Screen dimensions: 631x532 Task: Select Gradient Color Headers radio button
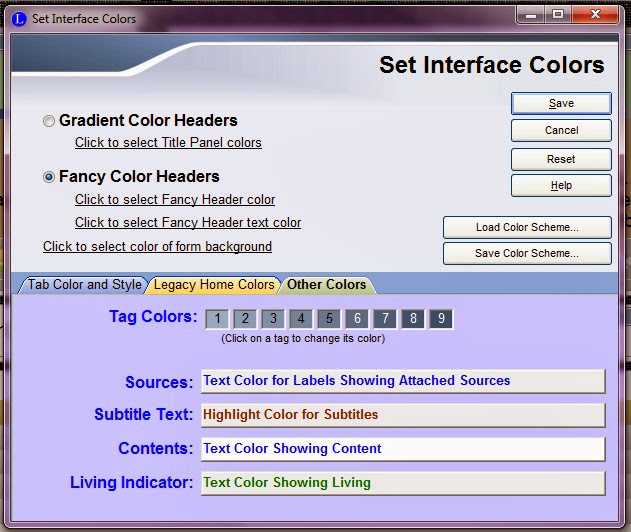pos(49,121)
